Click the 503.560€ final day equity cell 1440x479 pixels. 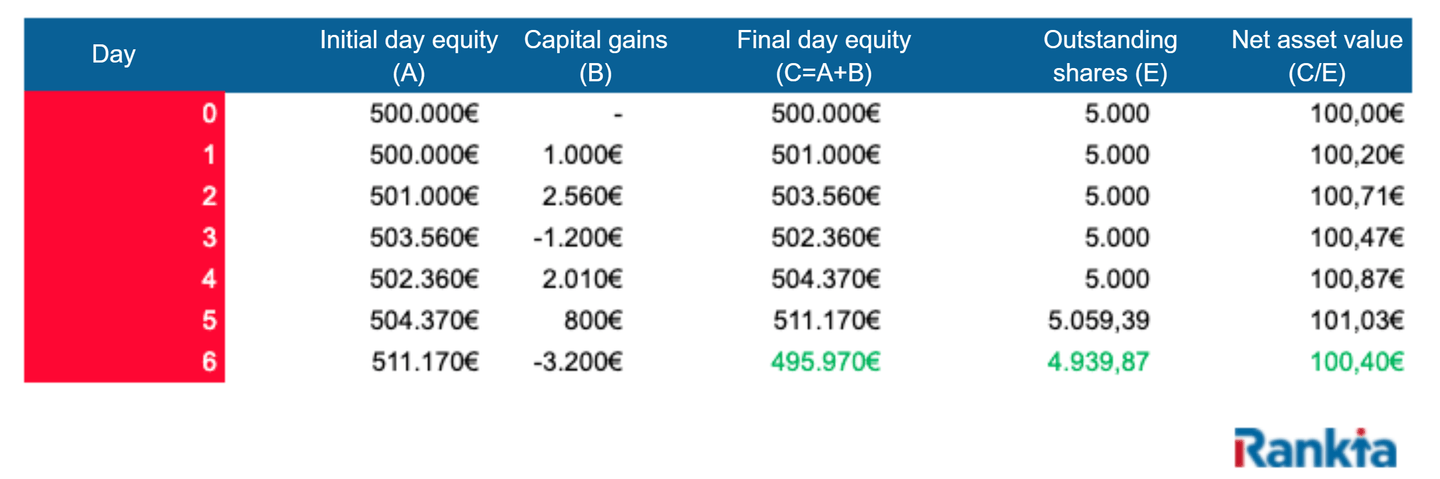point(825,197)
